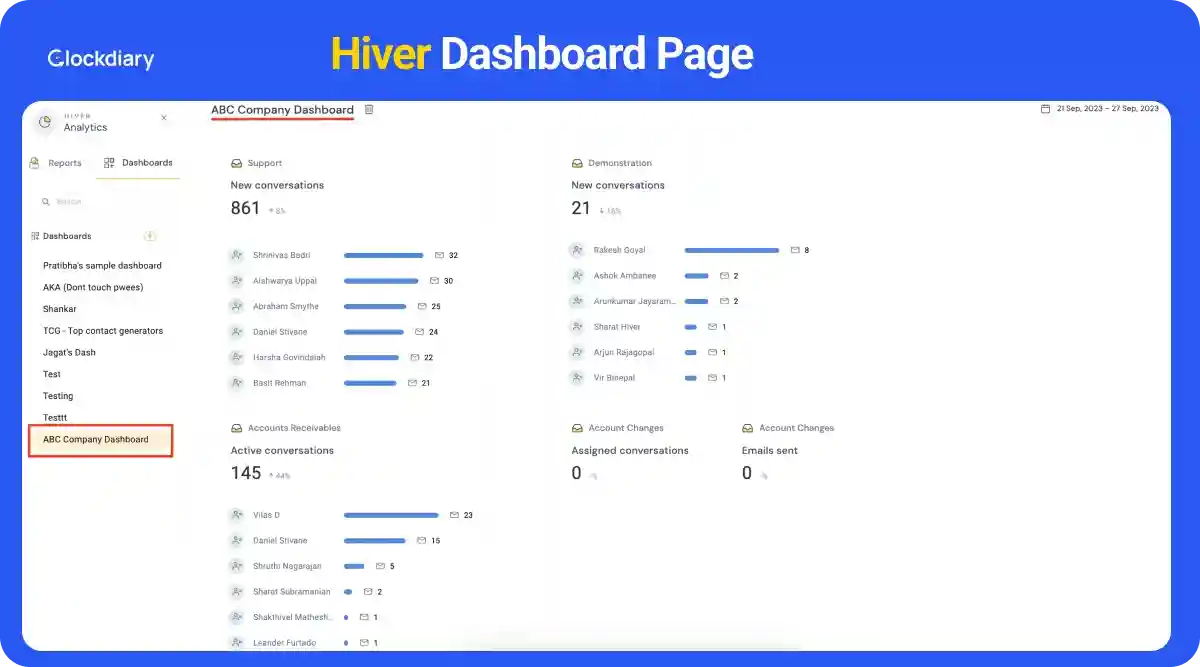The image size is (1200, 667).
Task: Open the Testtt dashboard
Action: coord(55,418)
